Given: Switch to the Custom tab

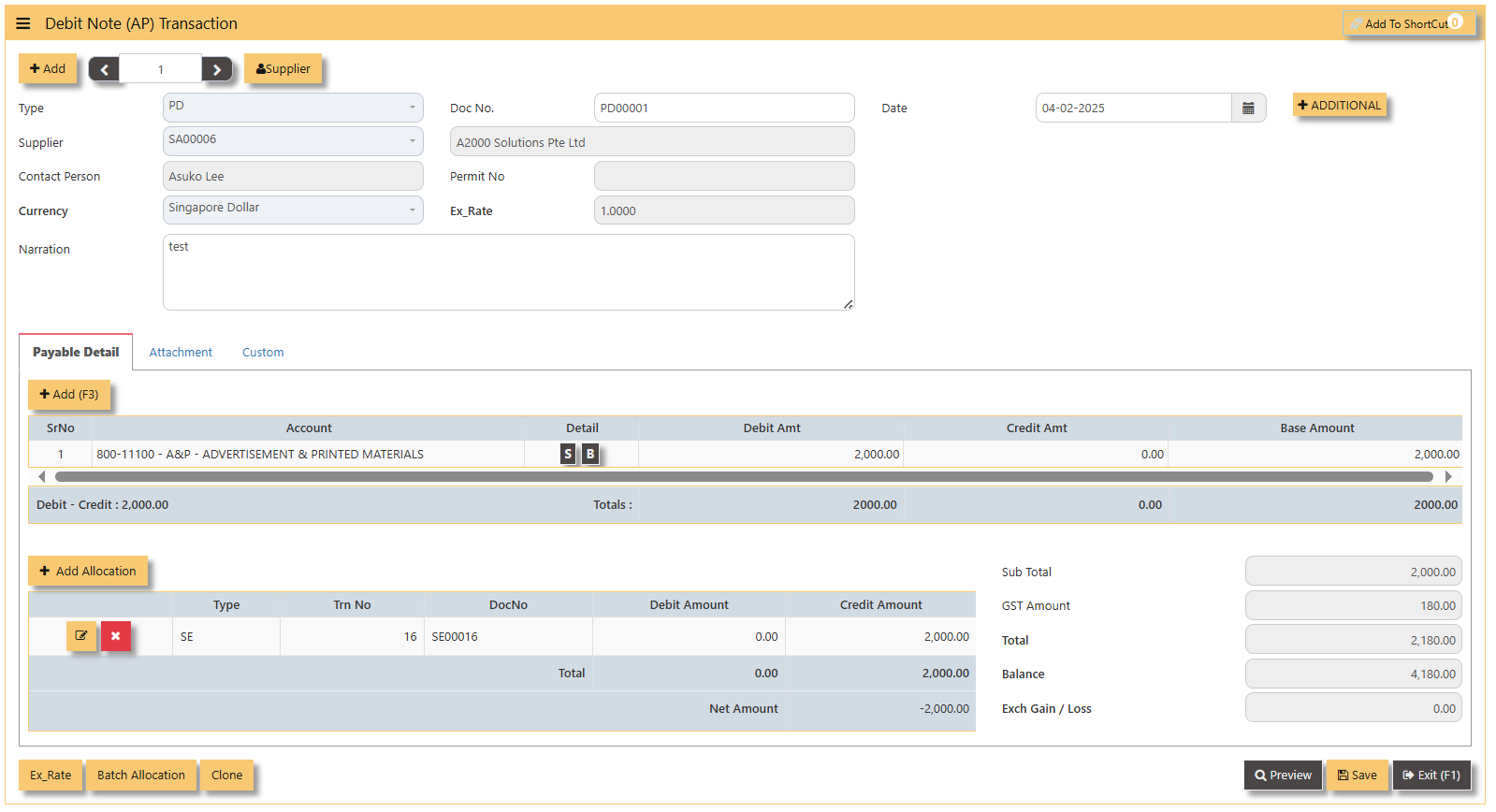Looking at the screenshot, I should coord(263,353).
